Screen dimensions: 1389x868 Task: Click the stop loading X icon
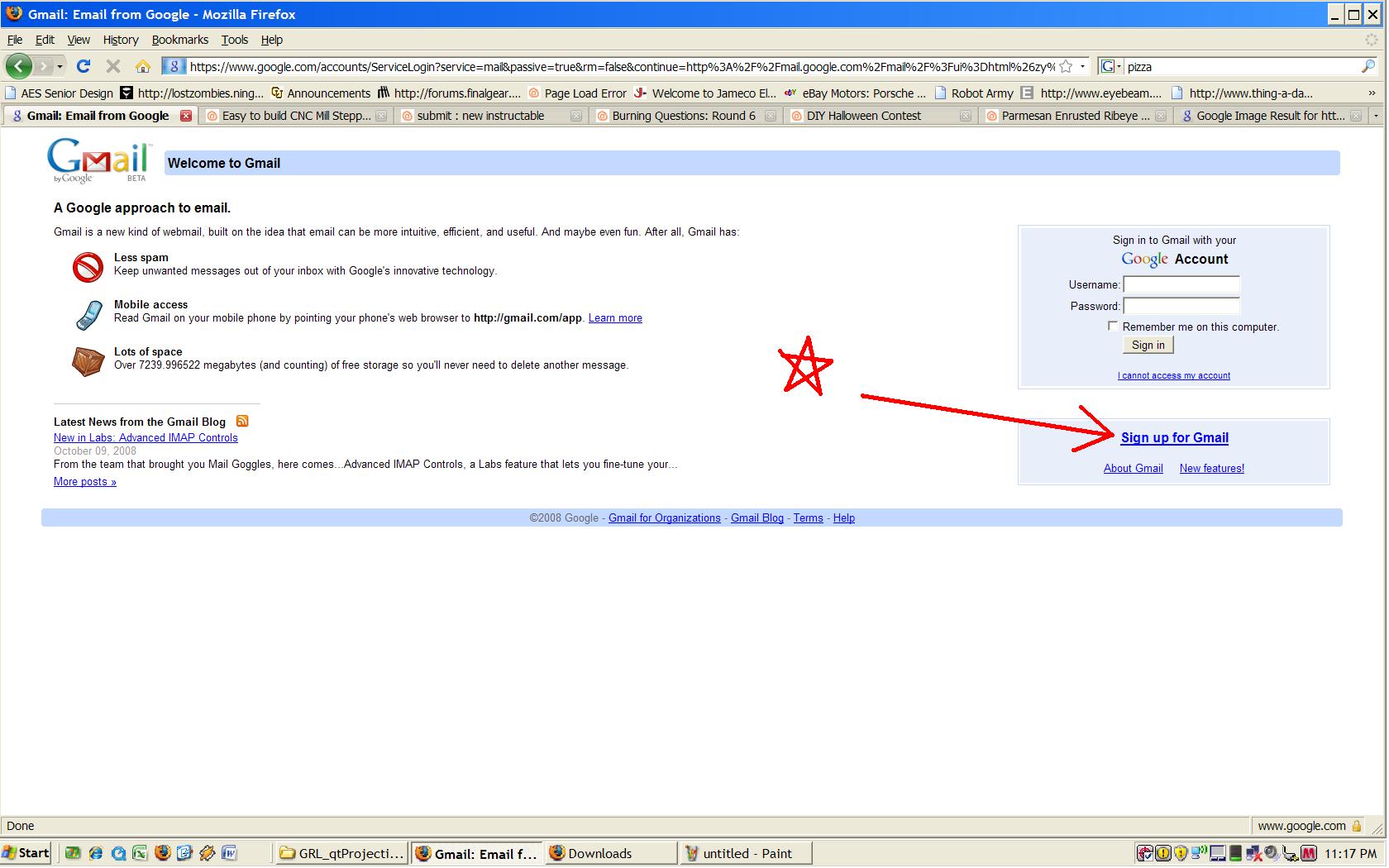[113, 66]
